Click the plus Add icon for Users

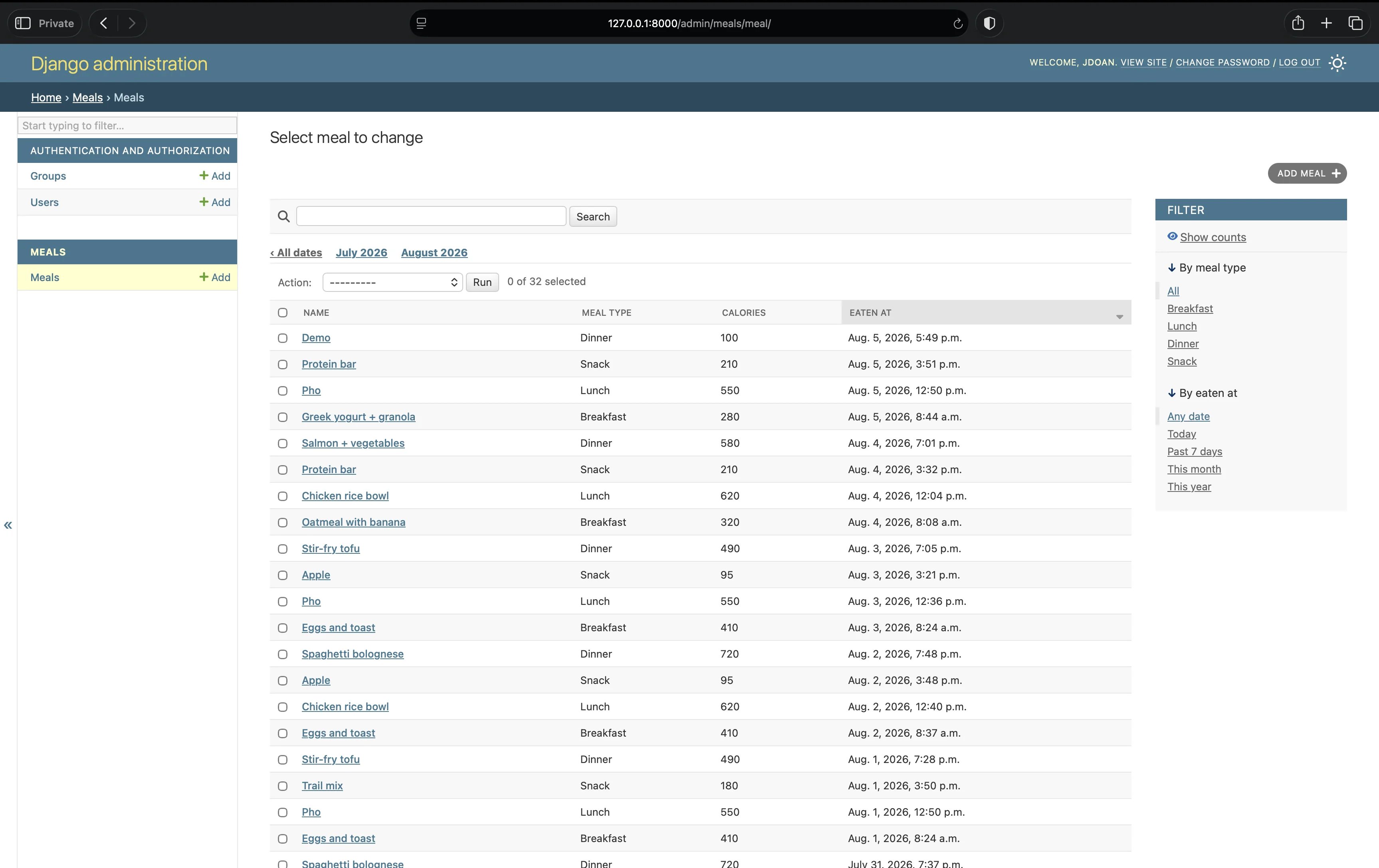click(x=215, y=202)
